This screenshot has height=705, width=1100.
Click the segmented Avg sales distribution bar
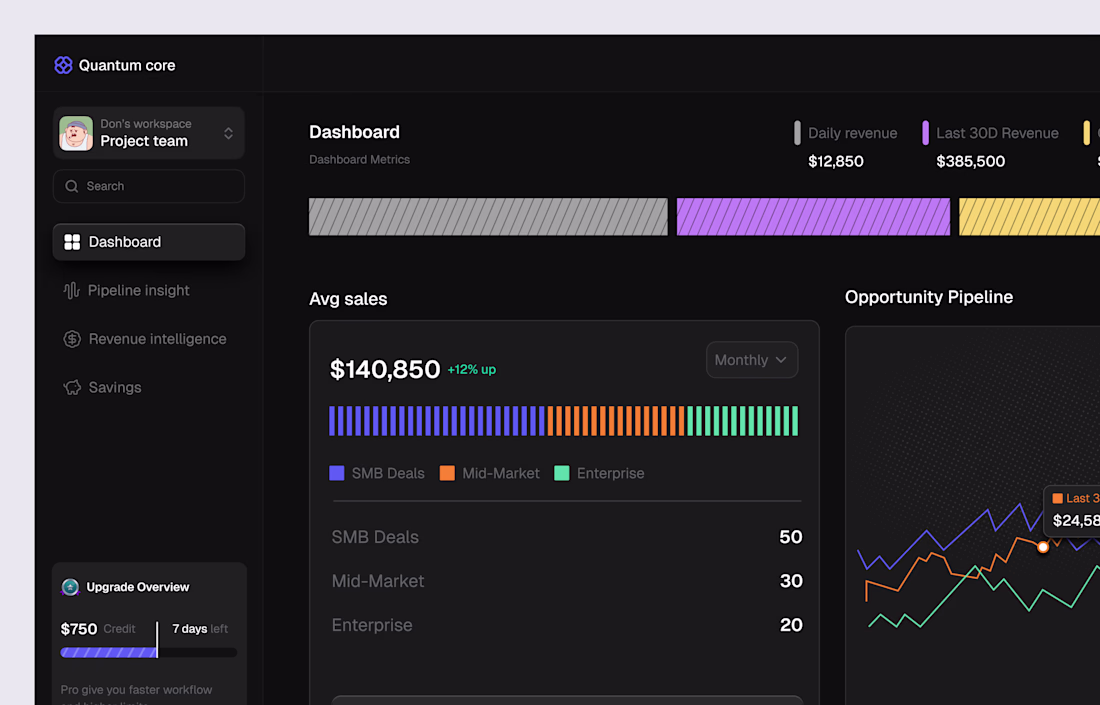(563, 421)
